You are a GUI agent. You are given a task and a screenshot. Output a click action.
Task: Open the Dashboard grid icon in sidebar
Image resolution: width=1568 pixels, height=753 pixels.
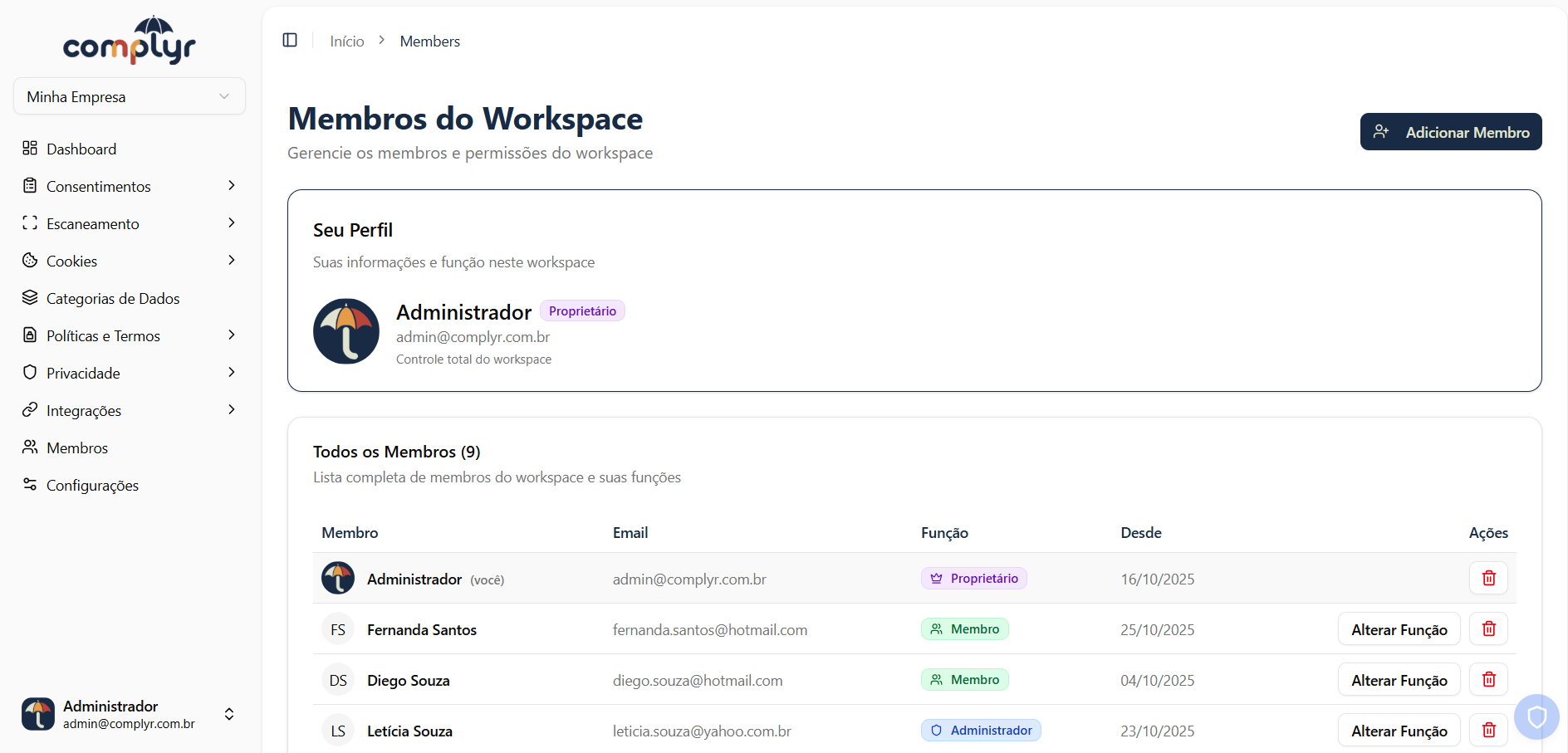click(x=30, y=149)
